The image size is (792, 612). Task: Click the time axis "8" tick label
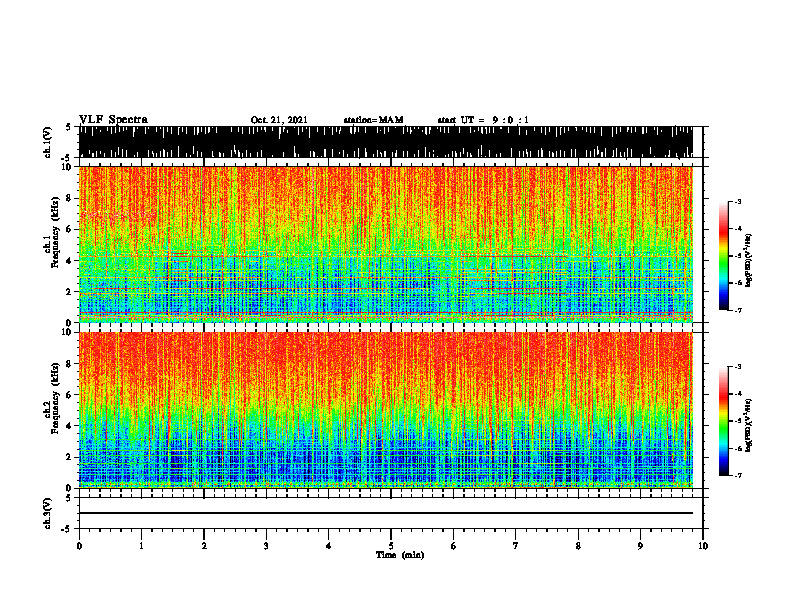tap(578, 546)
